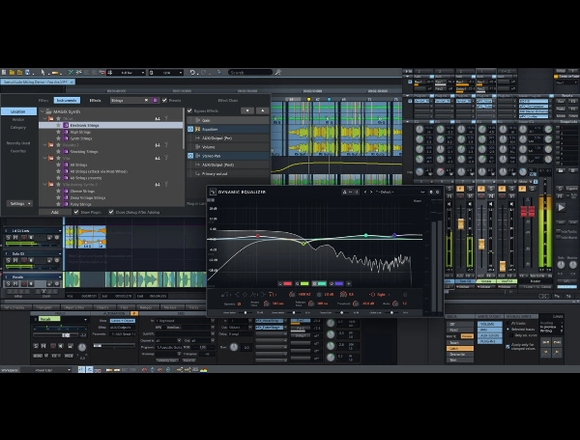Select the teal EQ band node on the curve
This screenshot has width=580, height=440.
click(x=366, y=235)
